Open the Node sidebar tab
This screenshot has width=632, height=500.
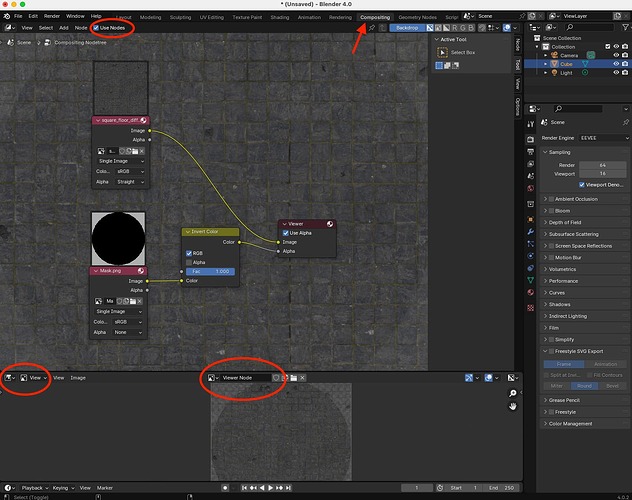coord(518,45)
